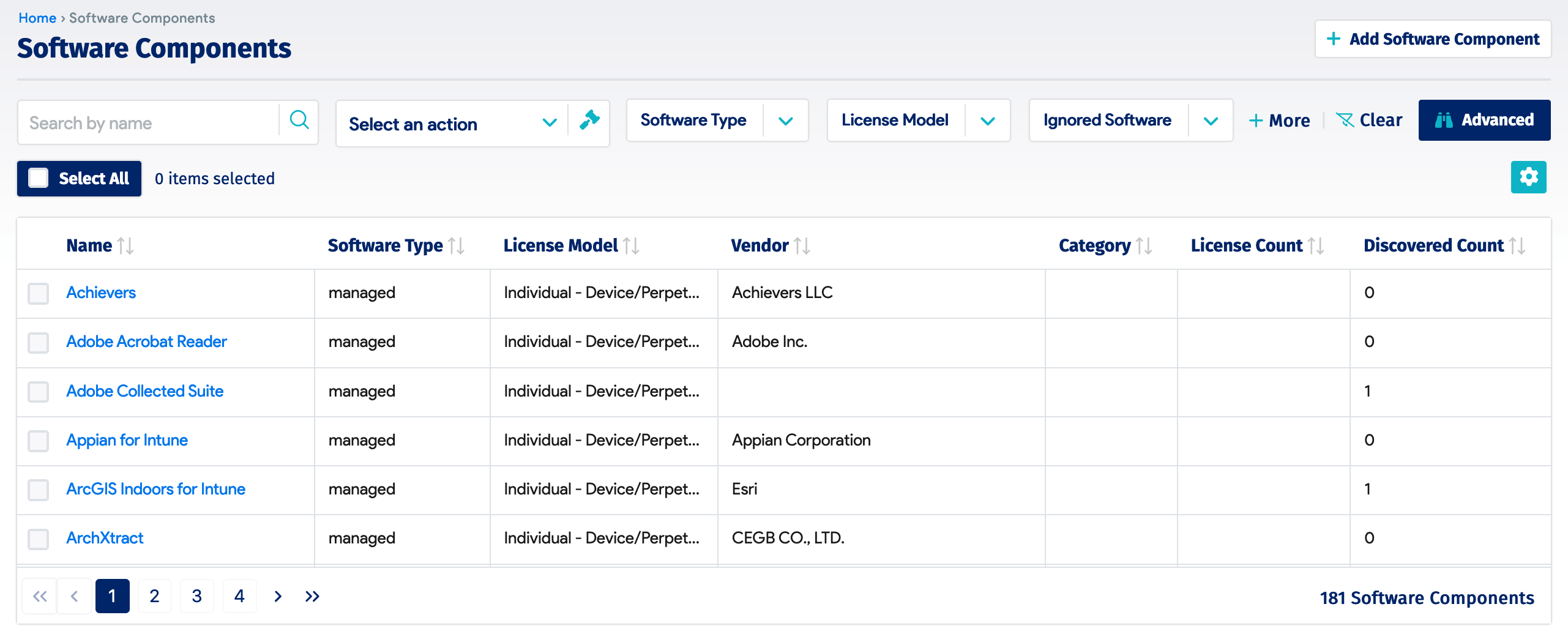Sort by License Count column arrows
Viewport: 1568px width, 634px height.
[x=1316, y=246]
